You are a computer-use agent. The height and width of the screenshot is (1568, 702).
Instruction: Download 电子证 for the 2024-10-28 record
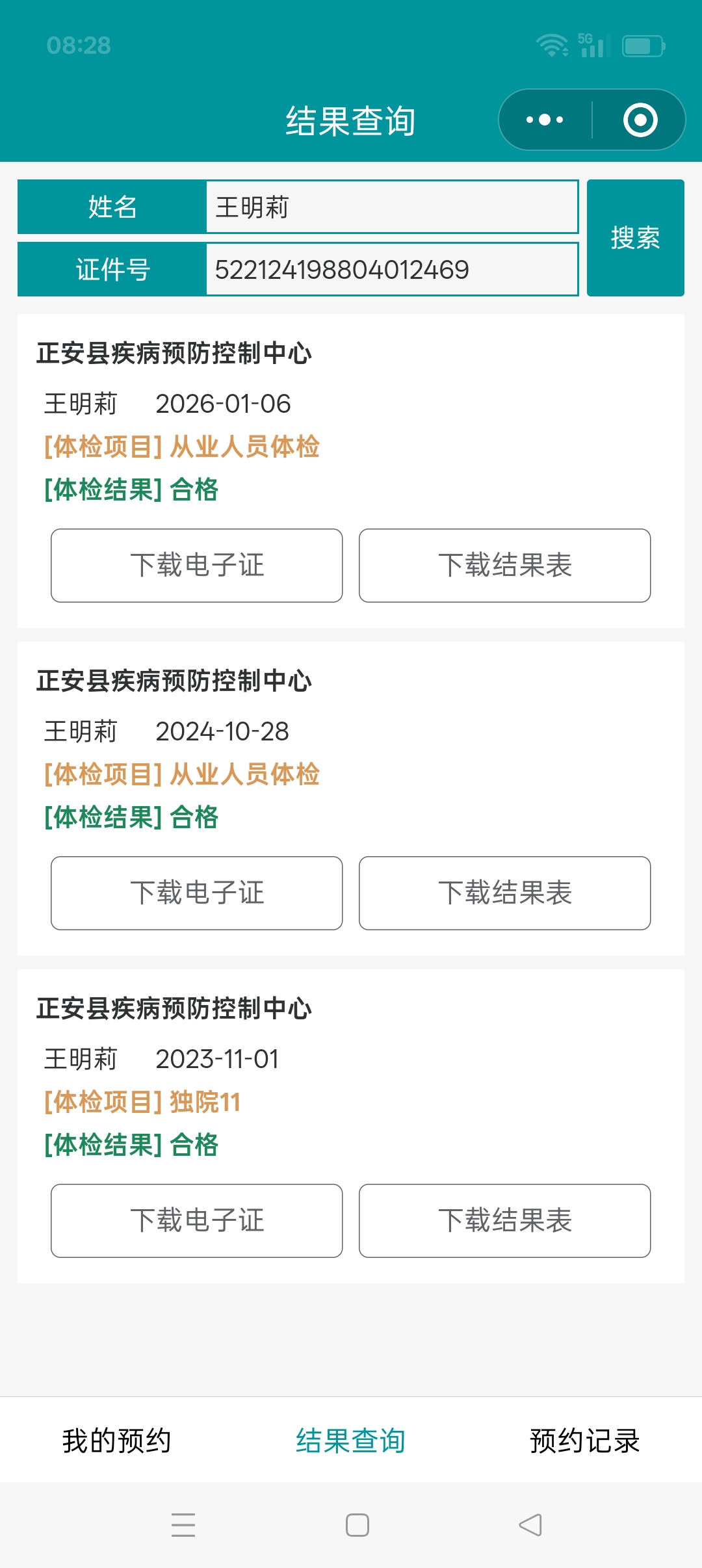tap(197, 893)
